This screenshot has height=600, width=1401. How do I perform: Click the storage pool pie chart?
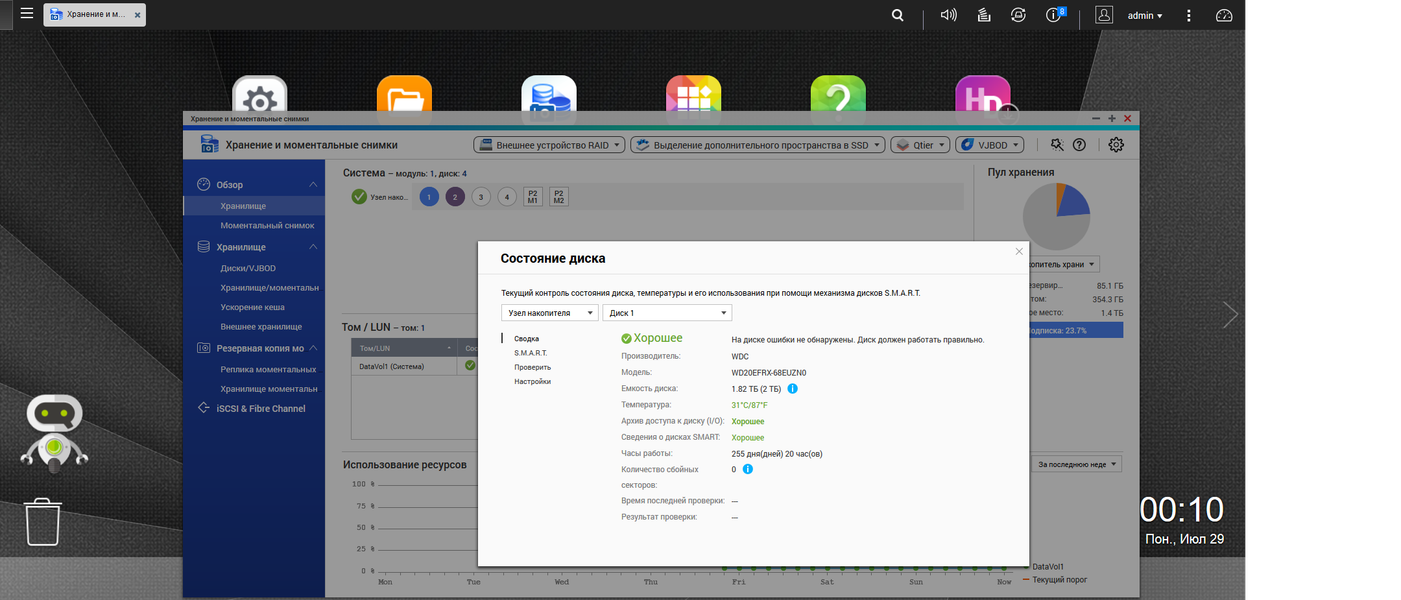tap(1056, 216)
